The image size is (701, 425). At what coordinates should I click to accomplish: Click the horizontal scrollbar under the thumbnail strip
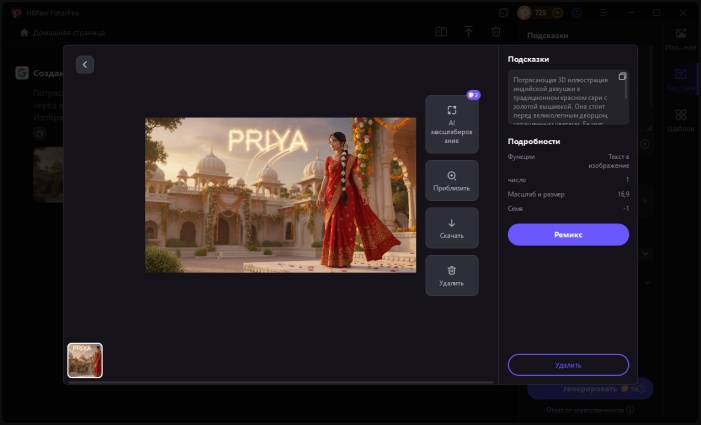click(280, 382)
